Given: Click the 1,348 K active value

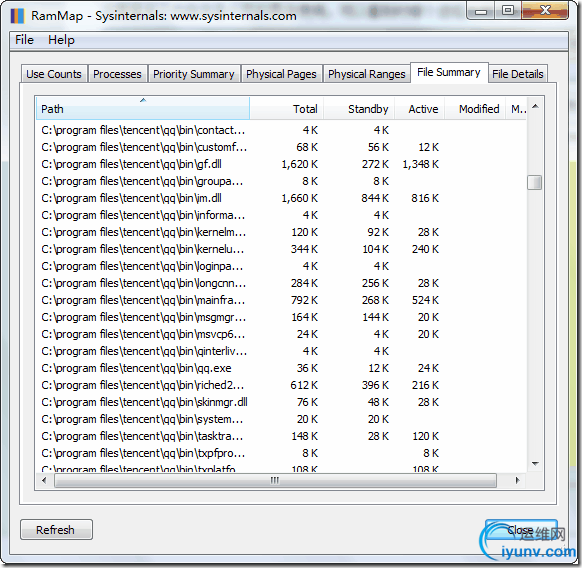Looking at the screenshot, I should (x=421, y=164).
